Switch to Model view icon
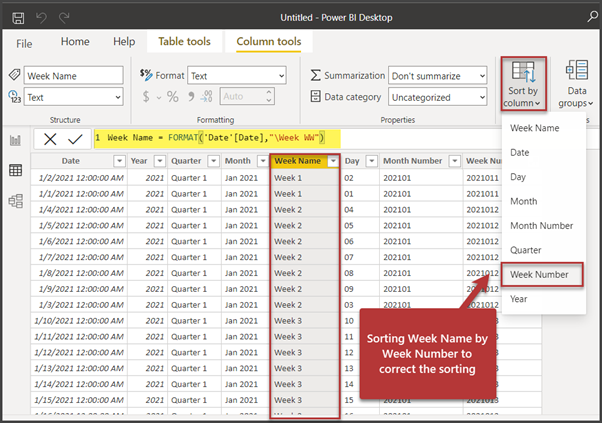The width and height of the screenshot is (602, 423). (15, 201)
